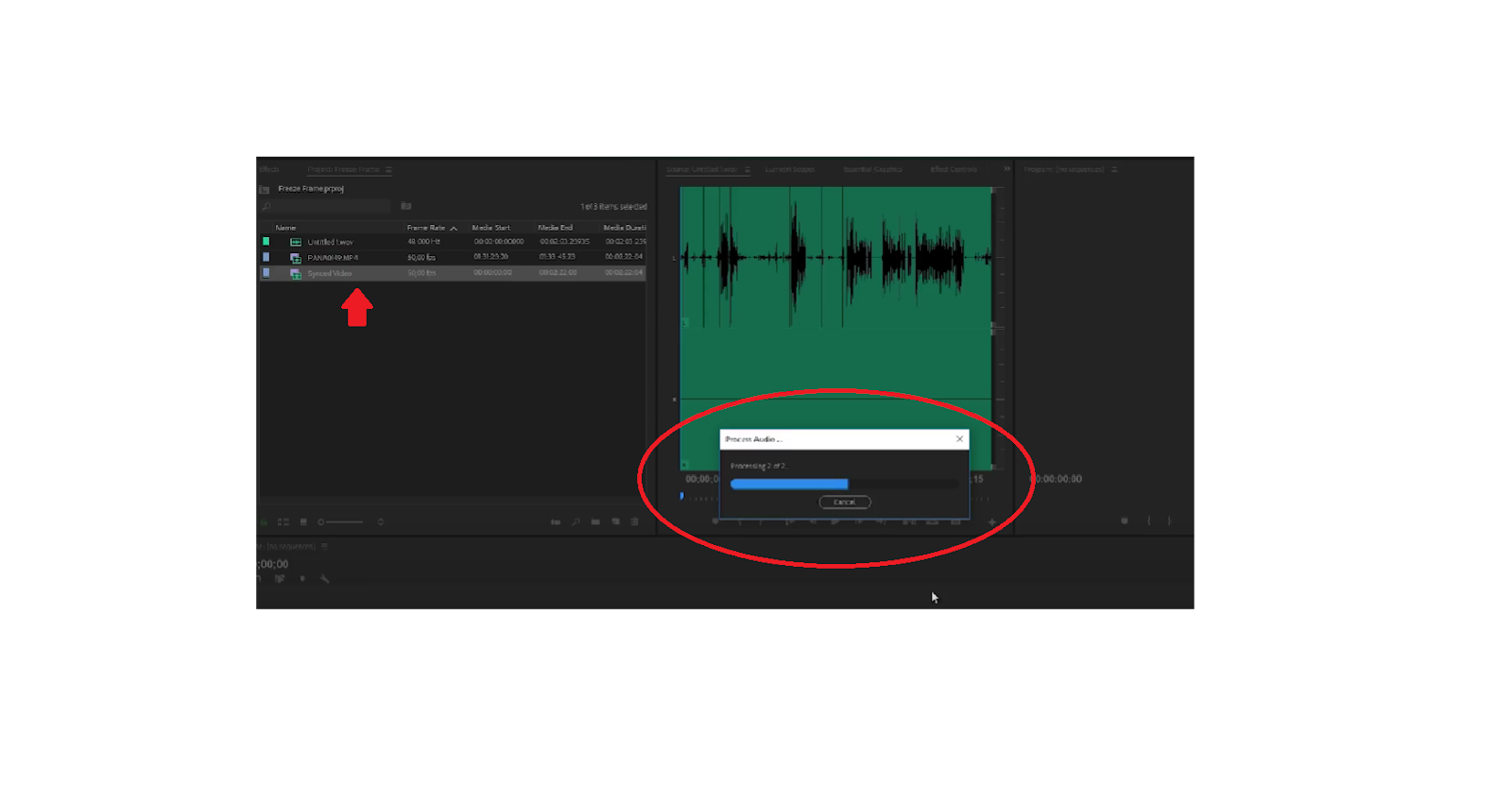The height and width of the screenshot is (802, 1512).
Task: Click the Freeze Frame.prproj project name
Action: [311, 189]
